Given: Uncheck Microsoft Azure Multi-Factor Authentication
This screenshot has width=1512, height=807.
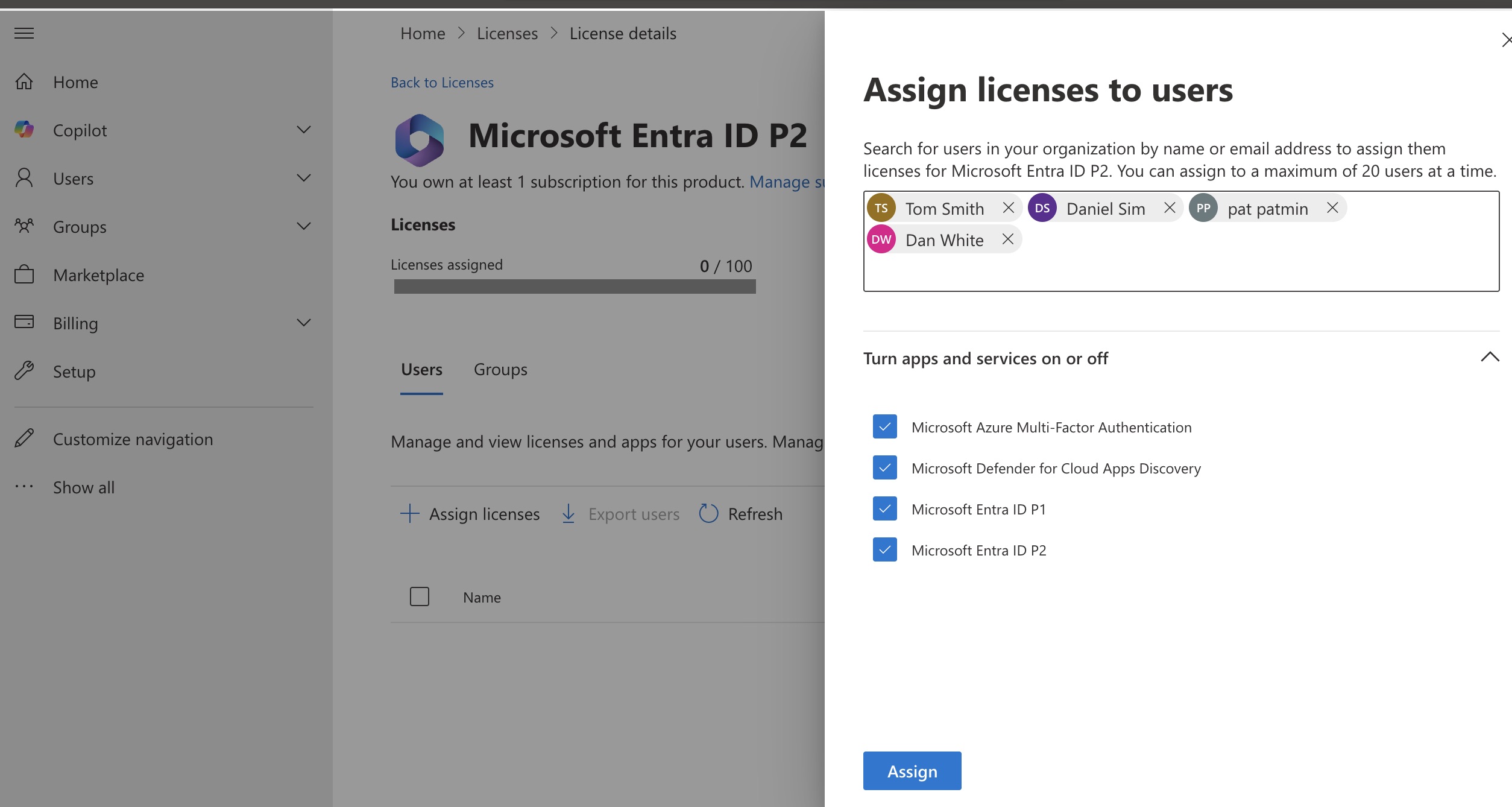Looking at the screenshot, I should click(885, 426).
